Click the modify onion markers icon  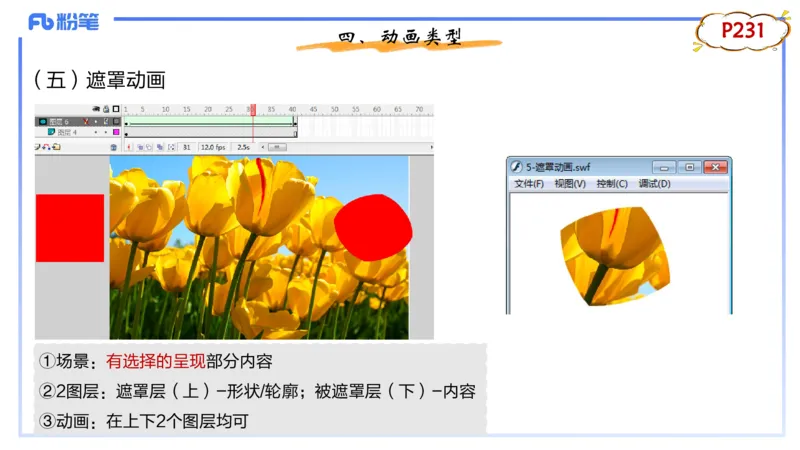171,147
